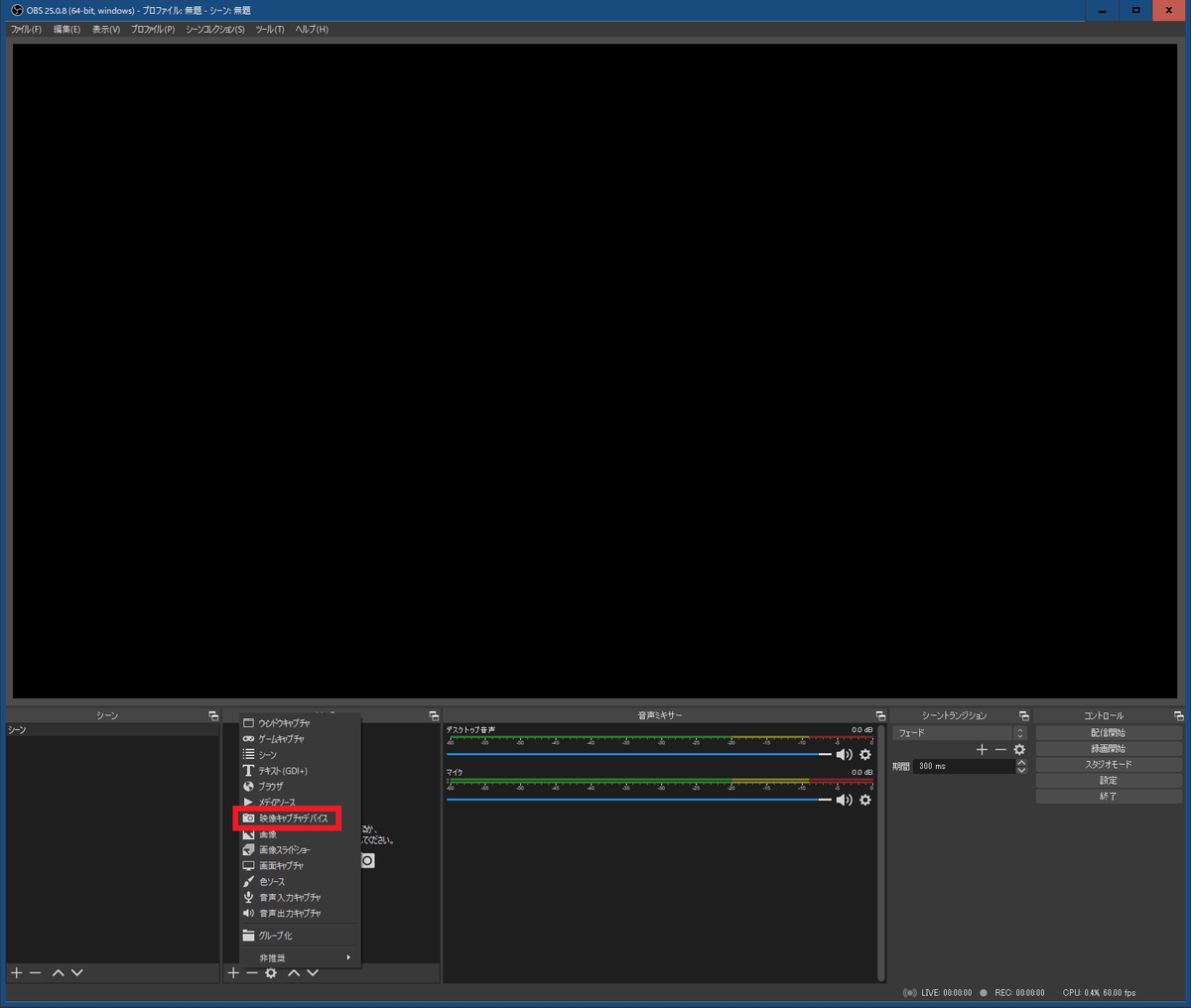Choose テキスト (GDI+) from the source menu
Viewport: 1191px width, 1008px height.
click(299, 771)
